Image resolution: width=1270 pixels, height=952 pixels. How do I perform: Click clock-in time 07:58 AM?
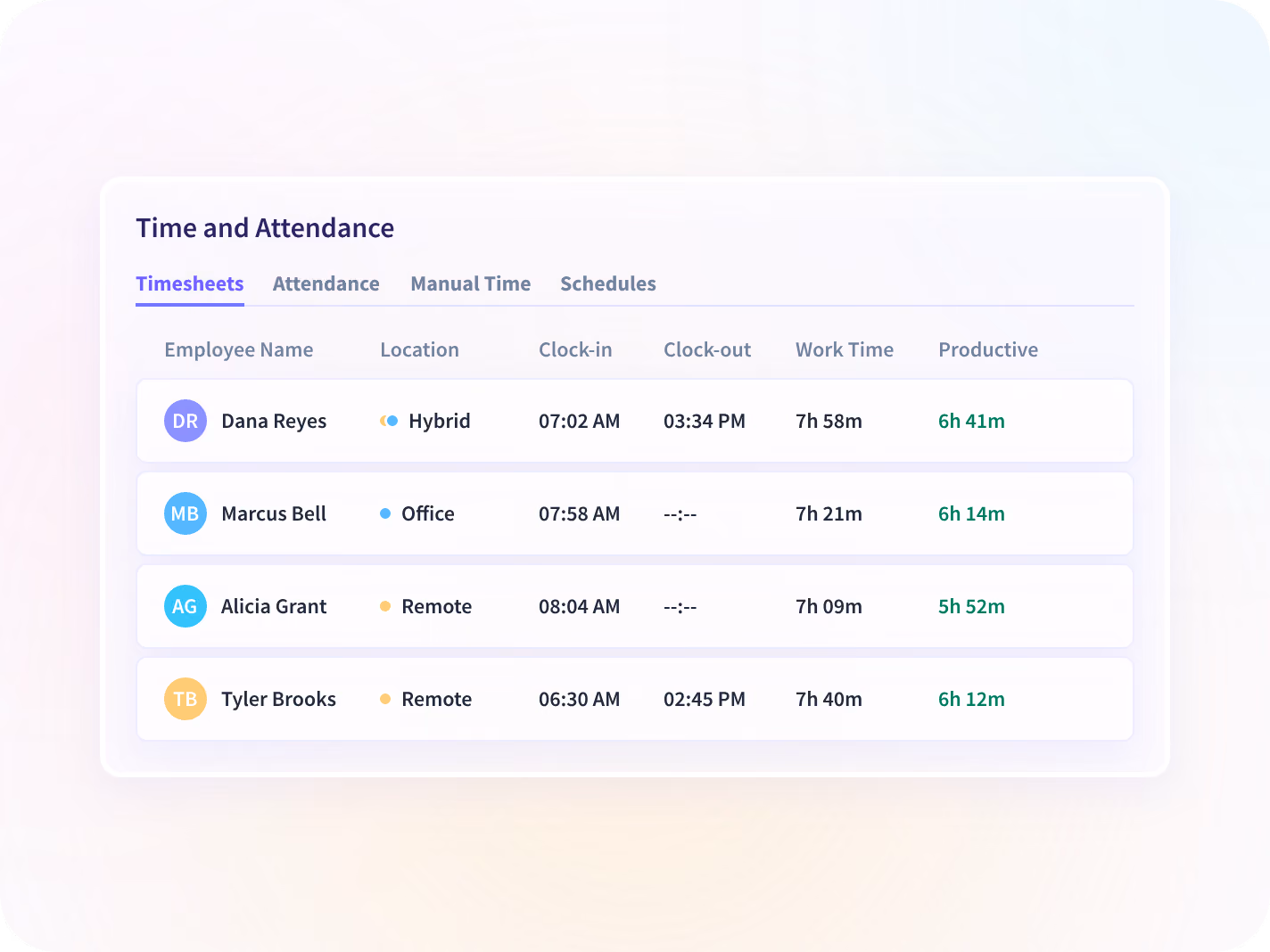(x=580, y=513)
